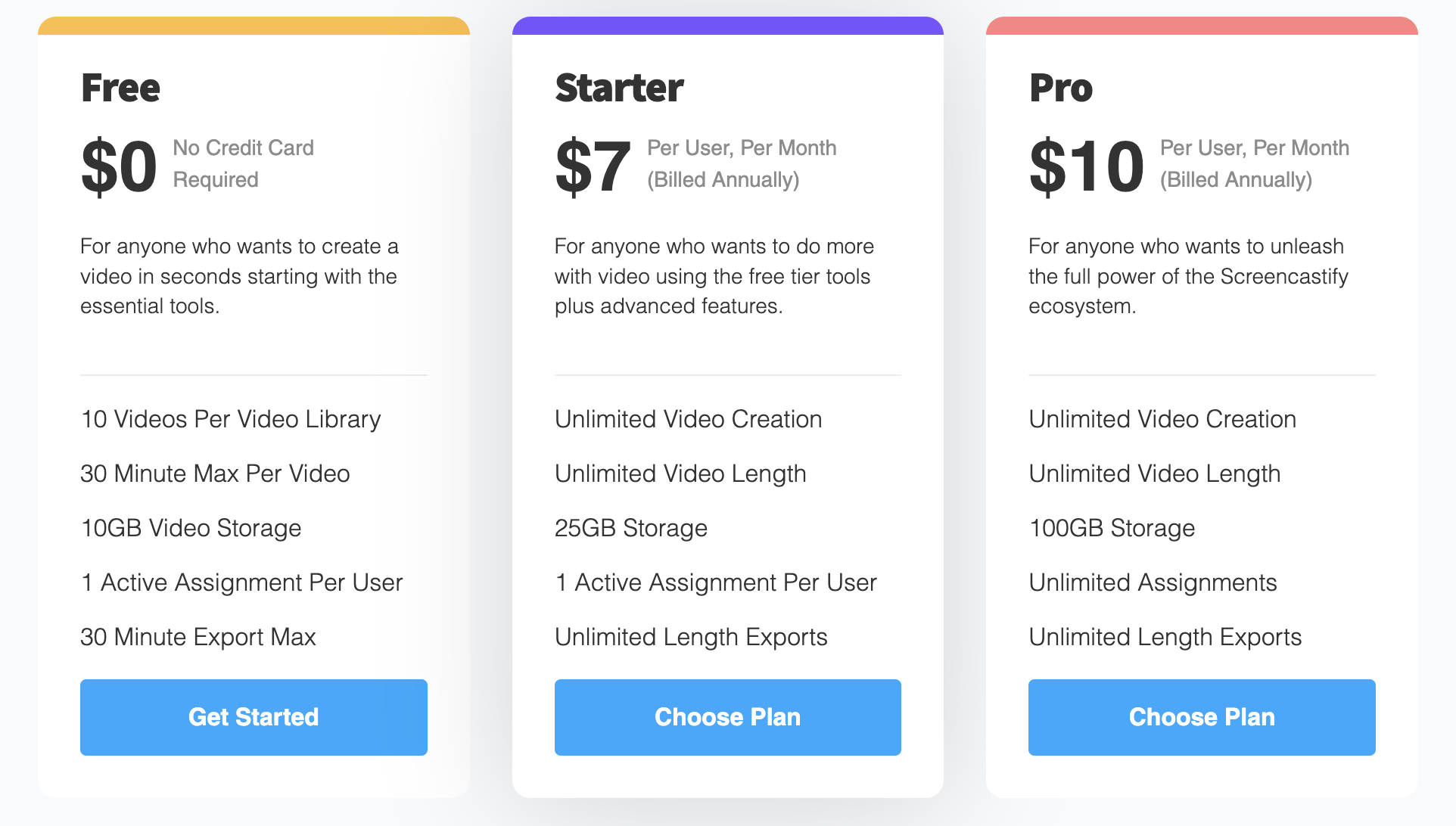This screenshot has width=1456, height=826.
Task: Click the $10 price text
Action: tap(1087, 166)
